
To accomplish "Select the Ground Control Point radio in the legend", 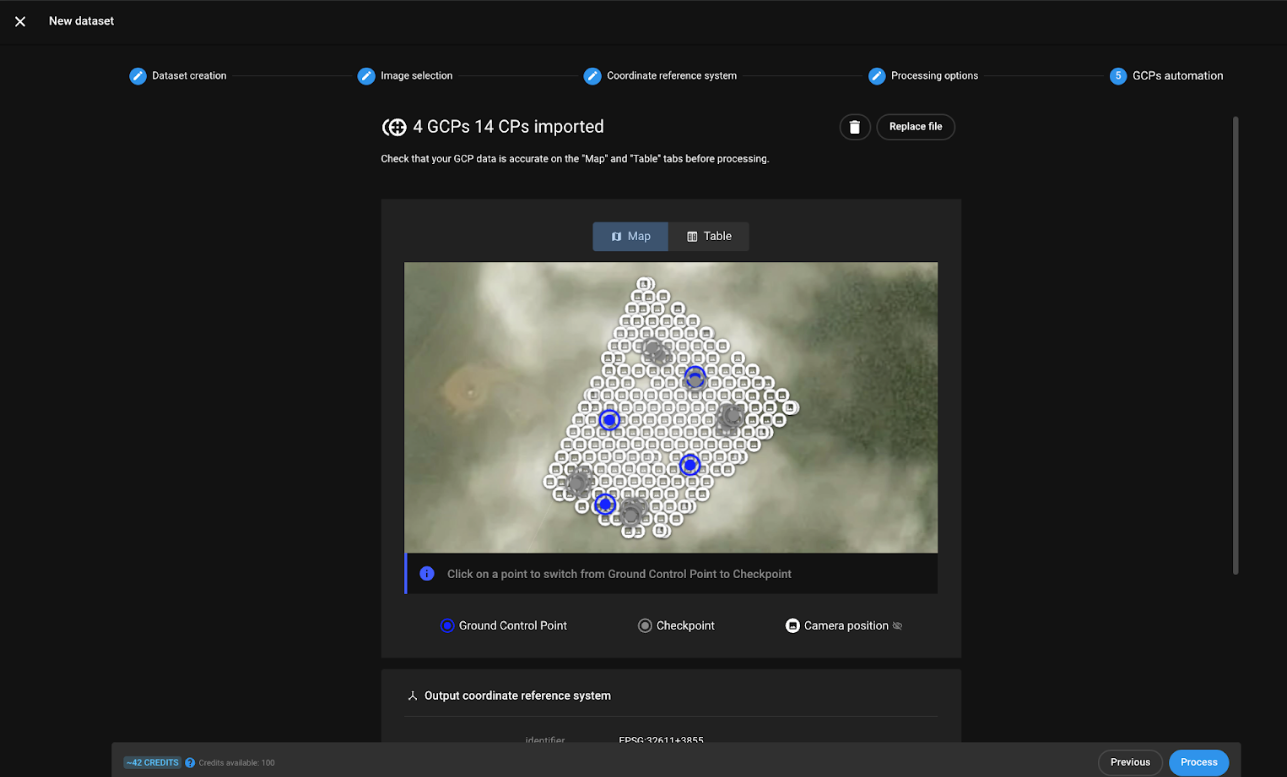I will point(447,625).
